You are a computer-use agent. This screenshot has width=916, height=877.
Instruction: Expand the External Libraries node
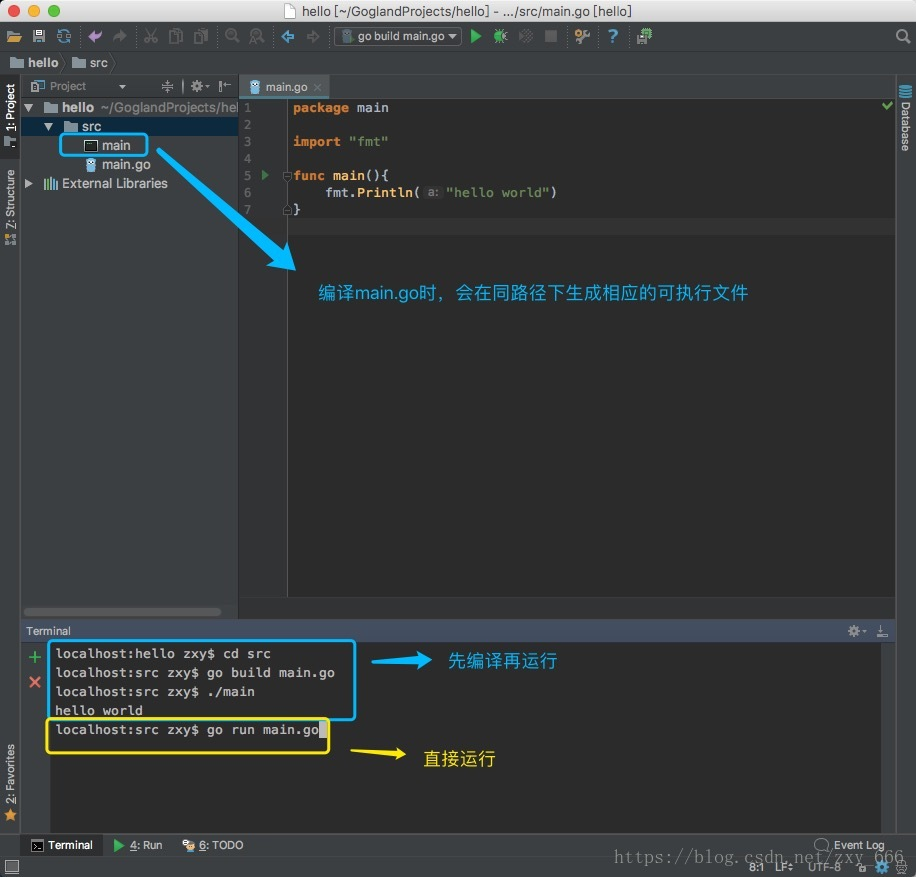tap(29, 183)
